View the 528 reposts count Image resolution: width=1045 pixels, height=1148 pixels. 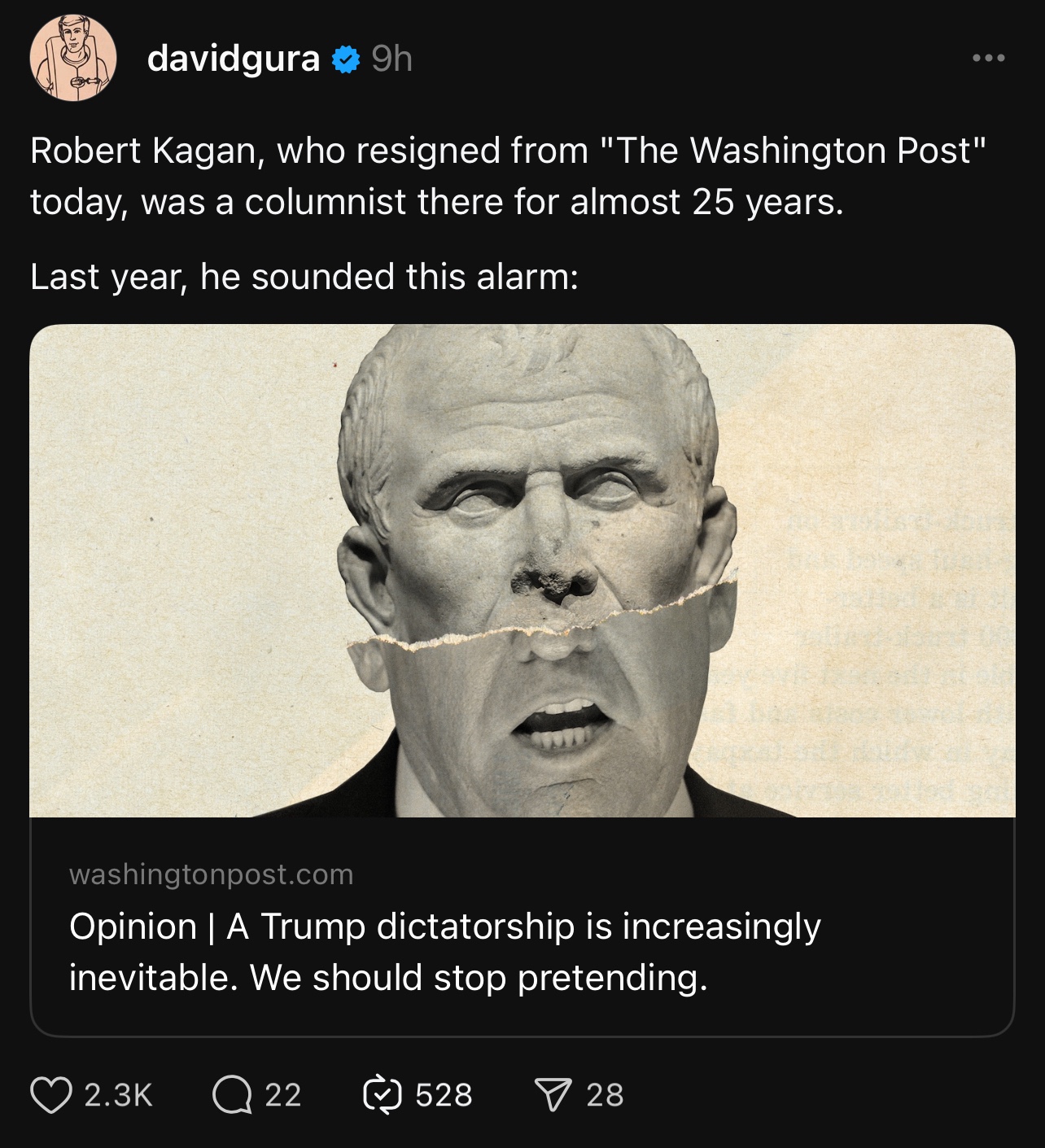coord(444,1095)
